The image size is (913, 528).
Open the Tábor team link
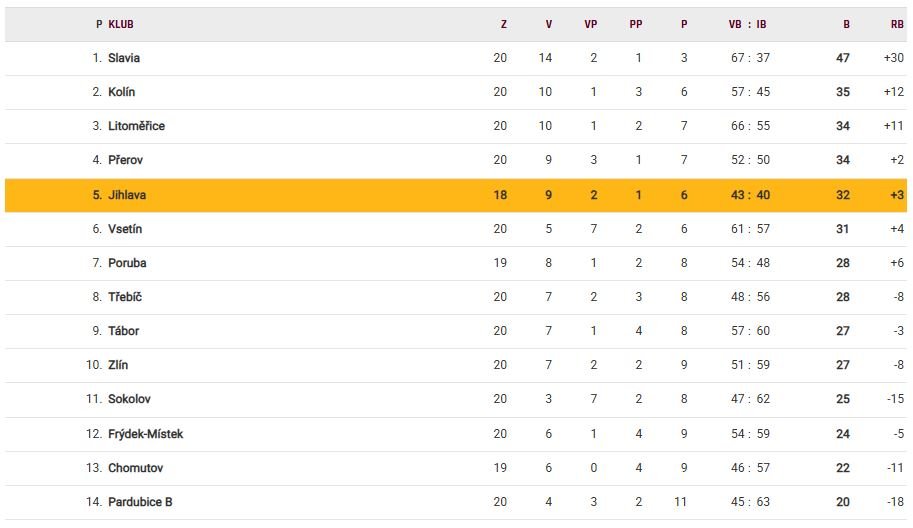point(123,331)
